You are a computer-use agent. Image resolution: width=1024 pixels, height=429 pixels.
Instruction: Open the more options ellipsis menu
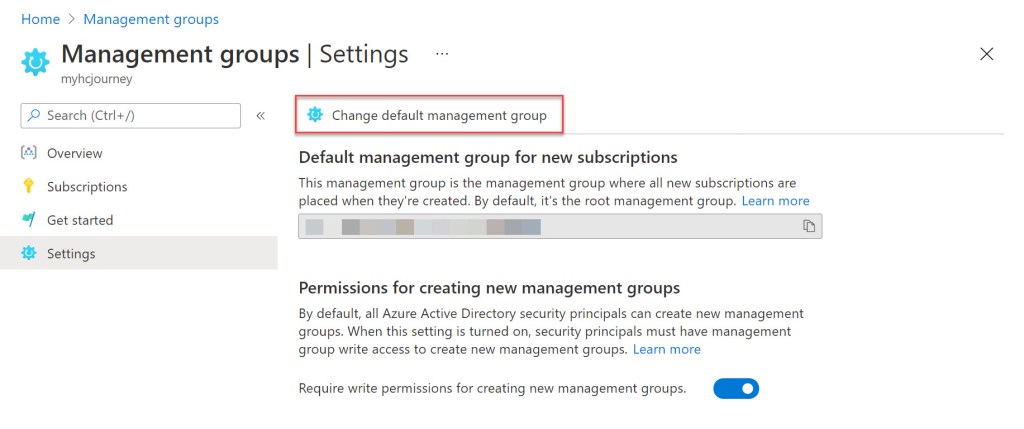click(442, 53)
